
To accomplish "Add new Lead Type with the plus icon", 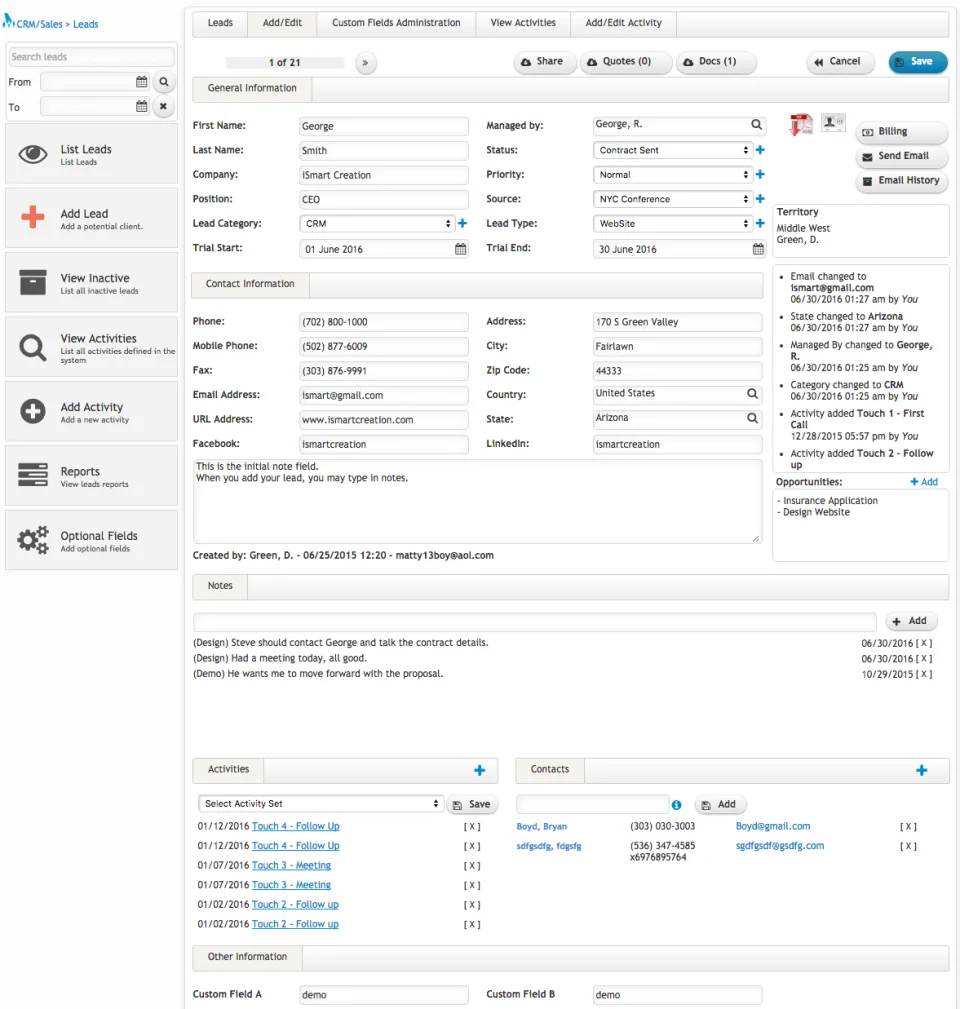I will pyautogui.click(x=761, y=223).
